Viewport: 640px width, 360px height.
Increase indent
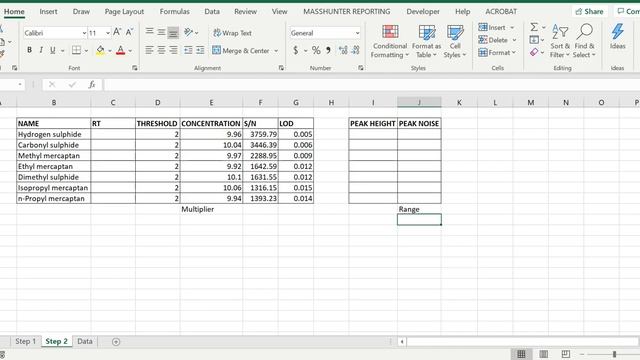(200, 50)
